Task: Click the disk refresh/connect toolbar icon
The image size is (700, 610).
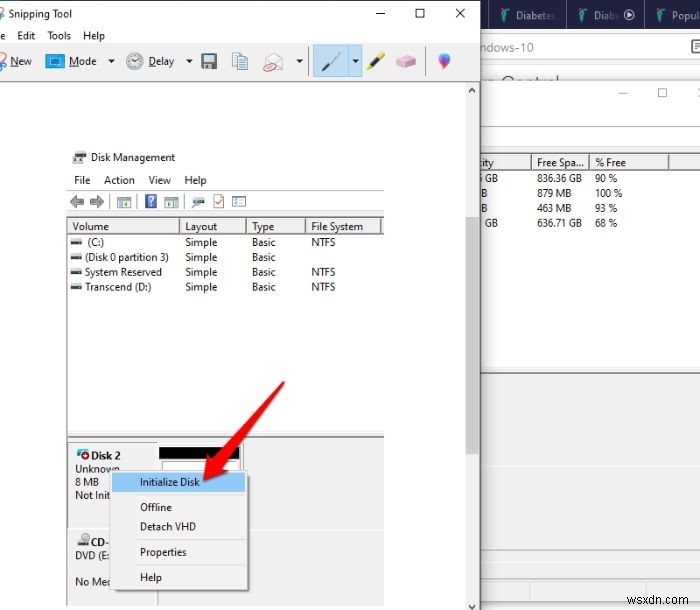Action: click(x=198, y=202)
